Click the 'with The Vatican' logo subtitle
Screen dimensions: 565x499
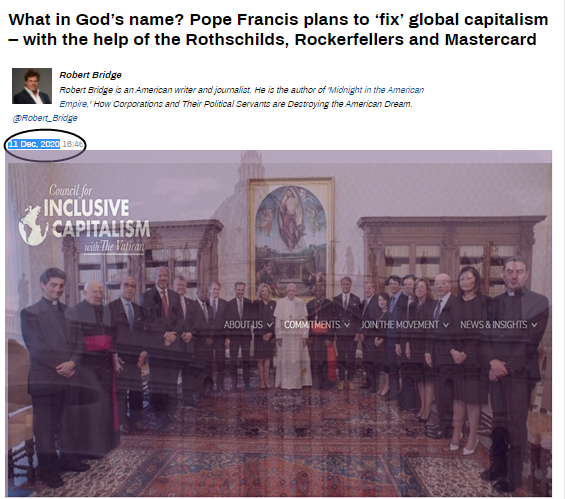(x=114, y=246)
